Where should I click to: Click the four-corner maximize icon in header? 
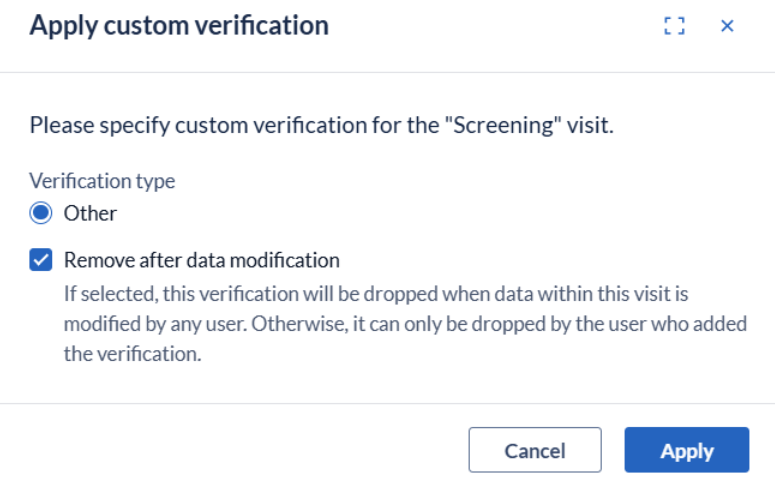coord(675,26)
